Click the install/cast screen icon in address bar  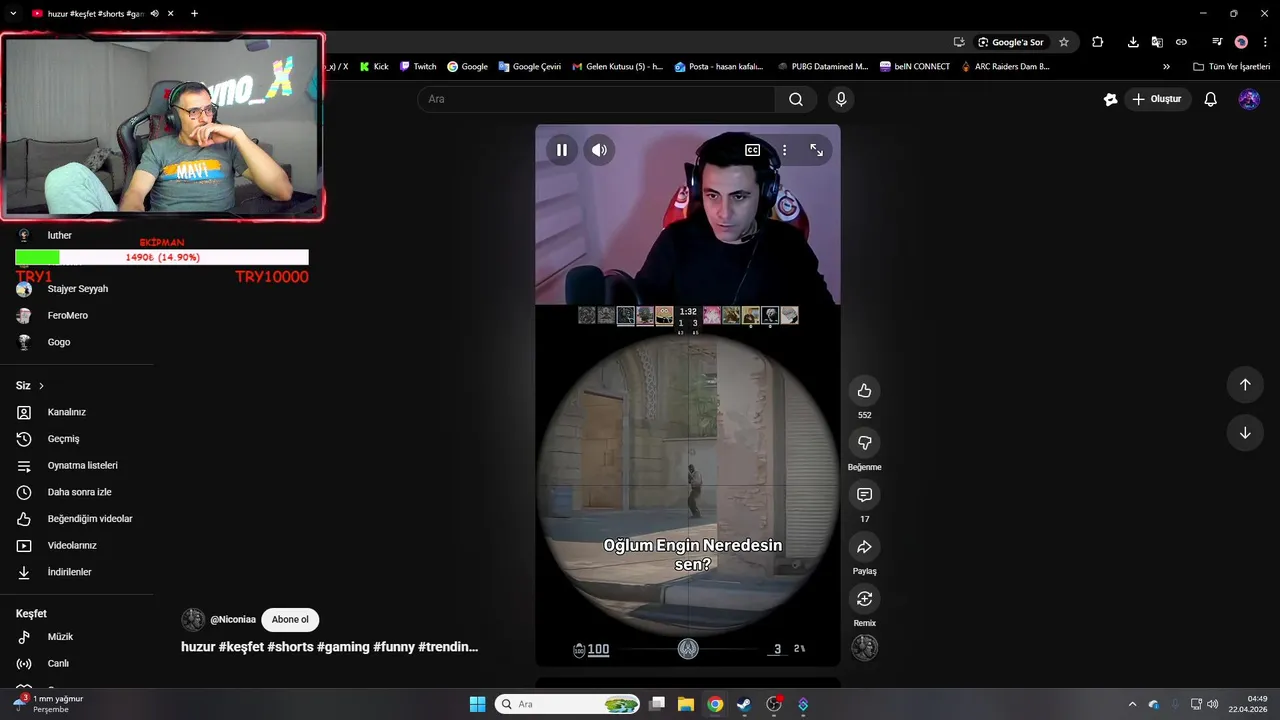pos(959,42)
